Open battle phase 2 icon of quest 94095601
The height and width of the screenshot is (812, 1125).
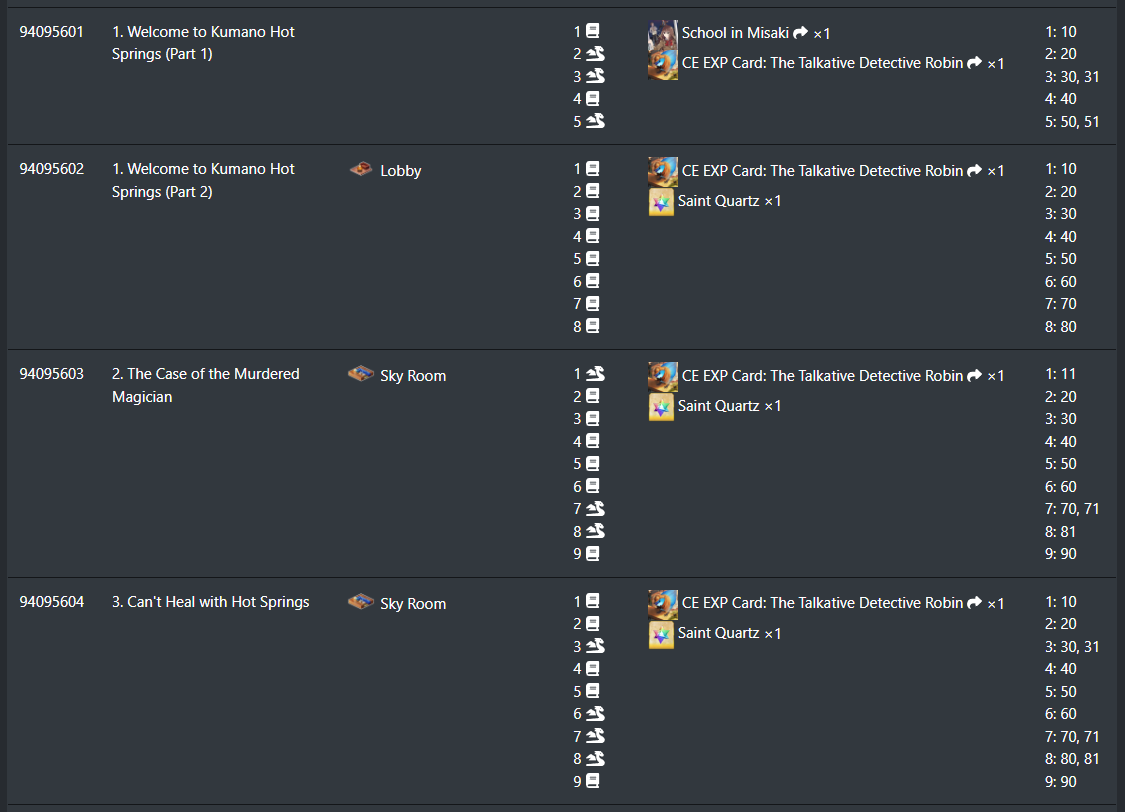click(596, 54)
